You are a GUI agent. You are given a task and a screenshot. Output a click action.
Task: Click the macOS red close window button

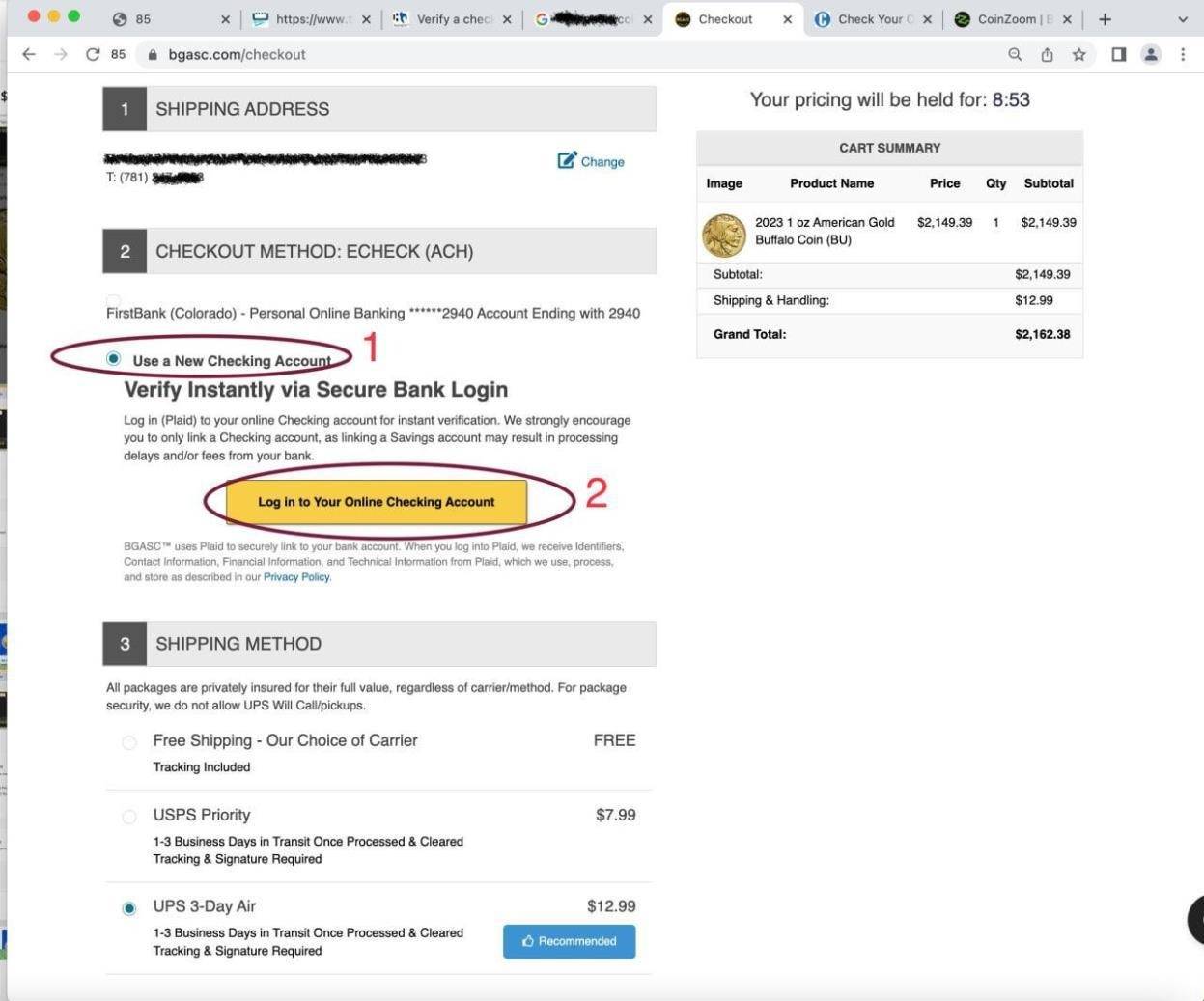tap(34, 16)
